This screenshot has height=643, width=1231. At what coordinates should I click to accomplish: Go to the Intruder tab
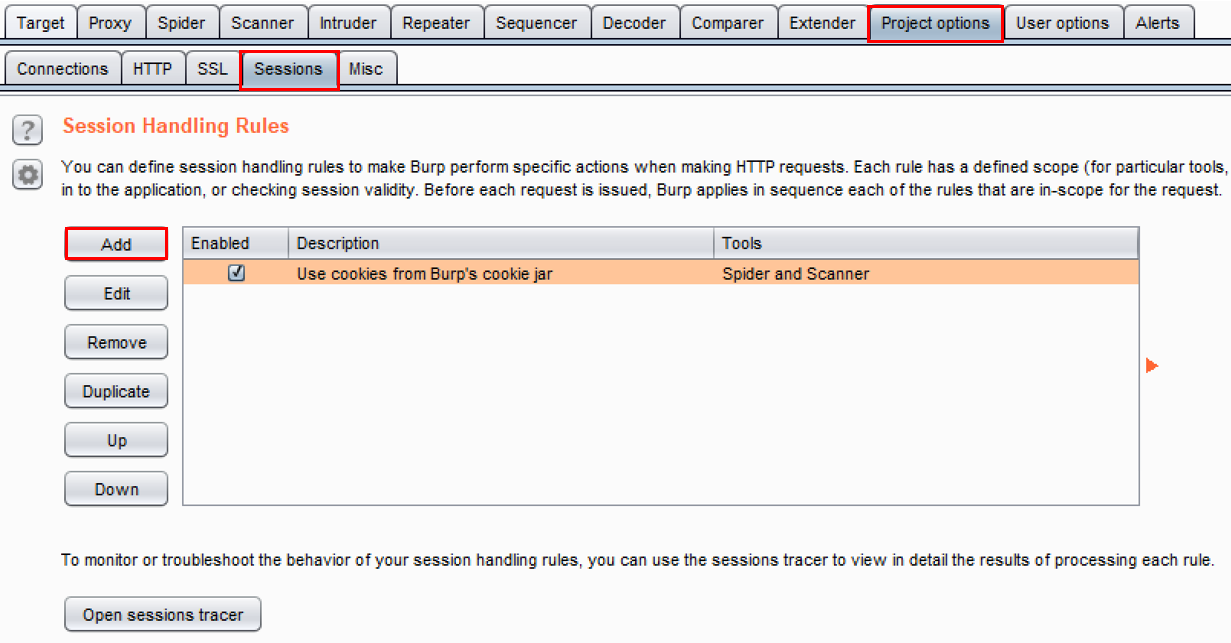click(348, 23)
